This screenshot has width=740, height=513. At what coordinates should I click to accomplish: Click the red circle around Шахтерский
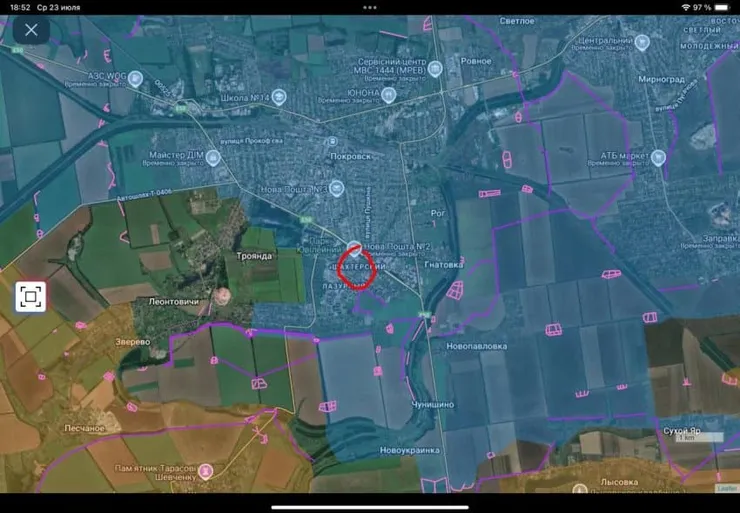click(357, 267)
